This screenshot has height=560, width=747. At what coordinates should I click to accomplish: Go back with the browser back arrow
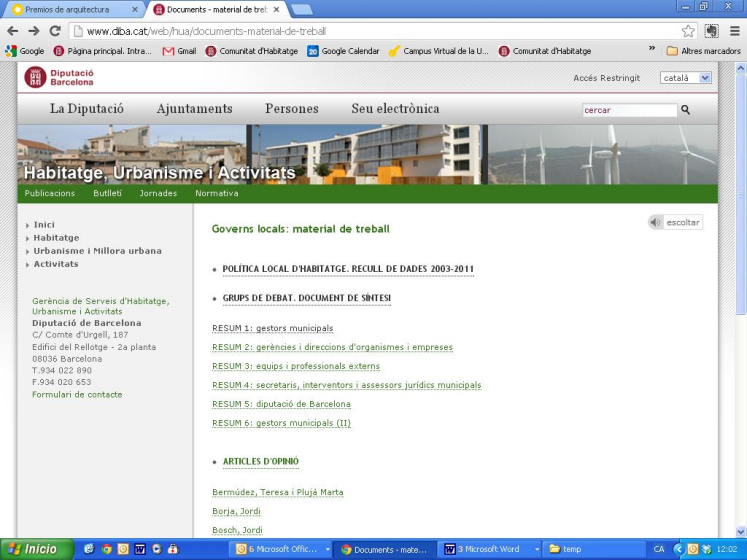(13, 31)
